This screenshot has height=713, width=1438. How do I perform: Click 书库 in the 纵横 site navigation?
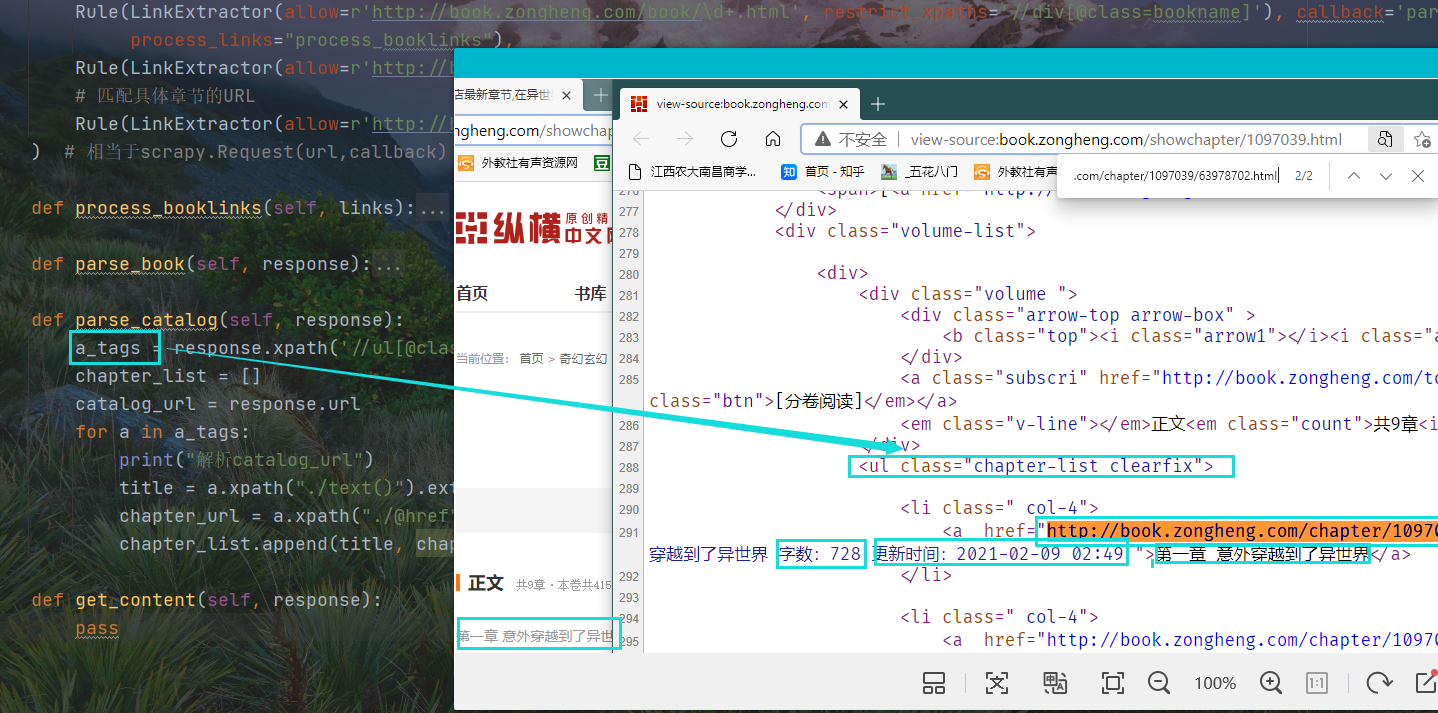(x=590, y=293)
